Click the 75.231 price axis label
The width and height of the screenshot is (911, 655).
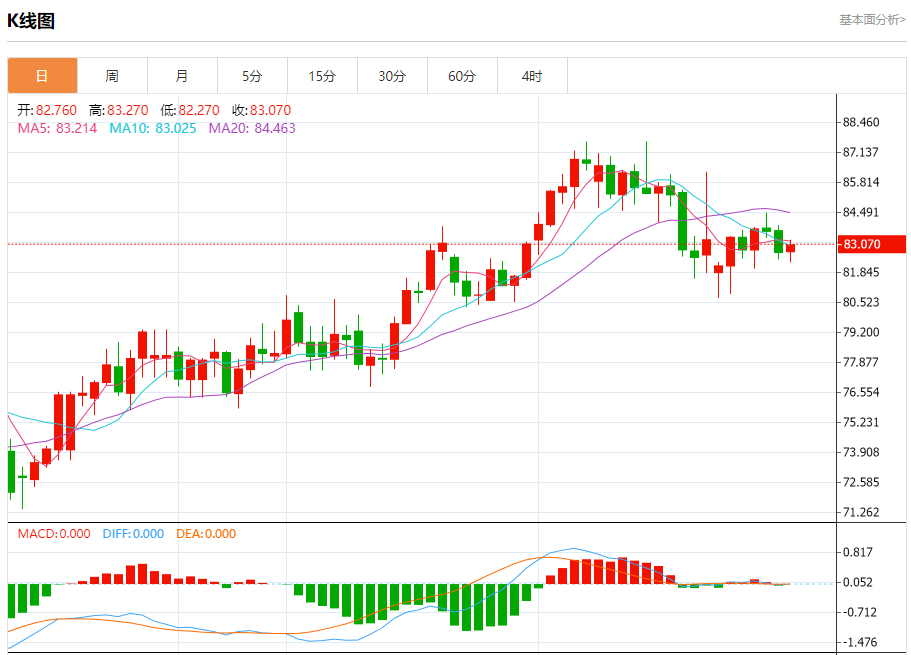pos(861,423)
